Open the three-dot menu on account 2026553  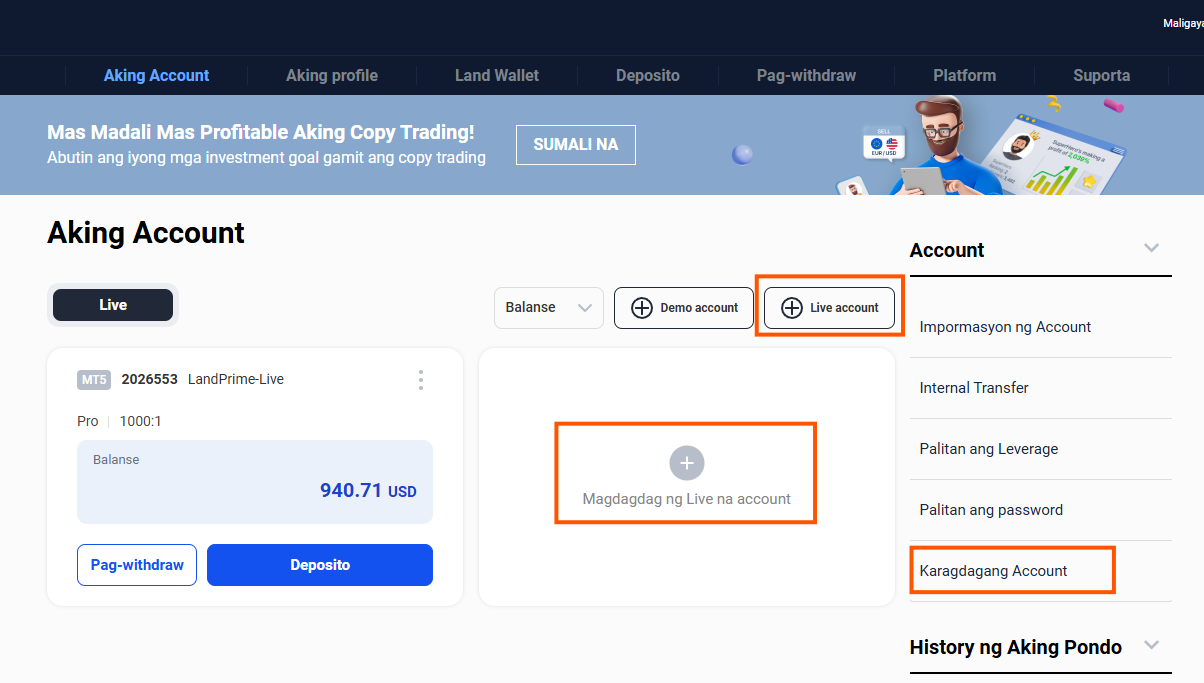420,380
